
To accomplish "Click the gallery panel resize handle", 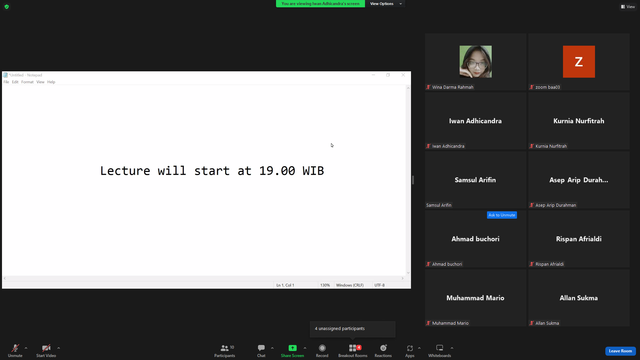I will 413,180.
